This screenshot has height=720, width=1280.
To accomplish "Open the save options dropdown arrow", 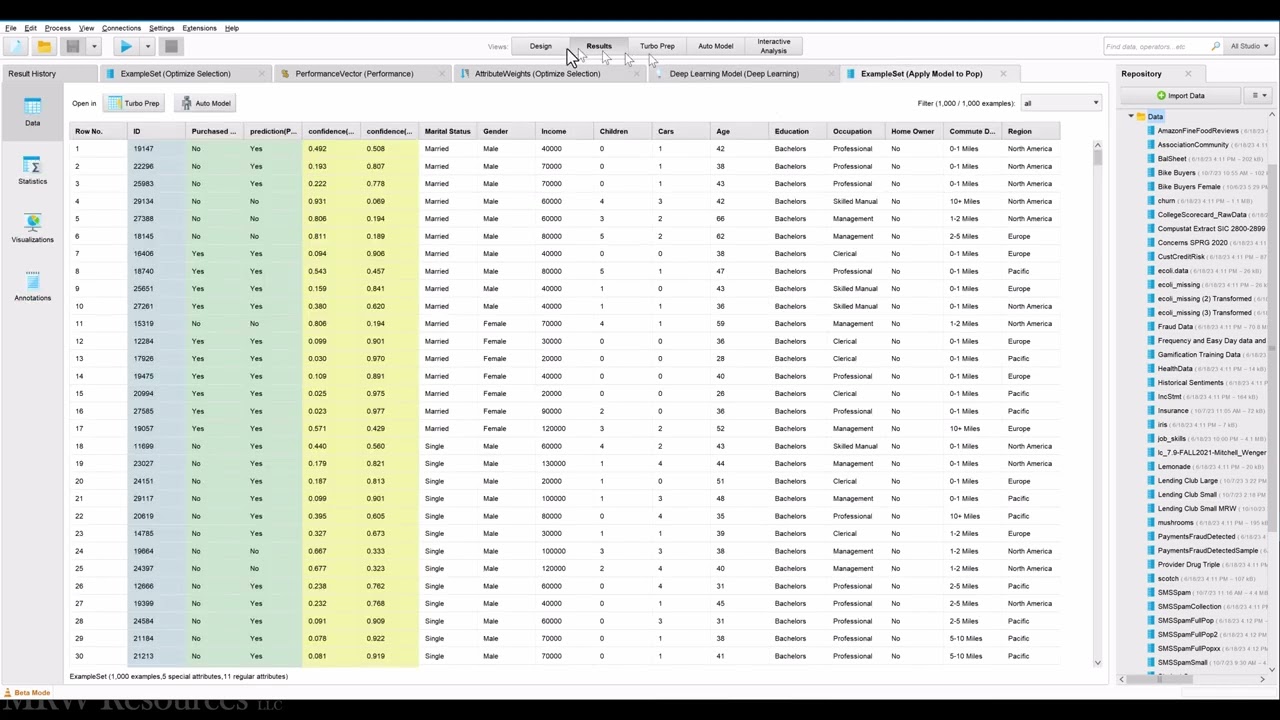I will pos(93,46).
